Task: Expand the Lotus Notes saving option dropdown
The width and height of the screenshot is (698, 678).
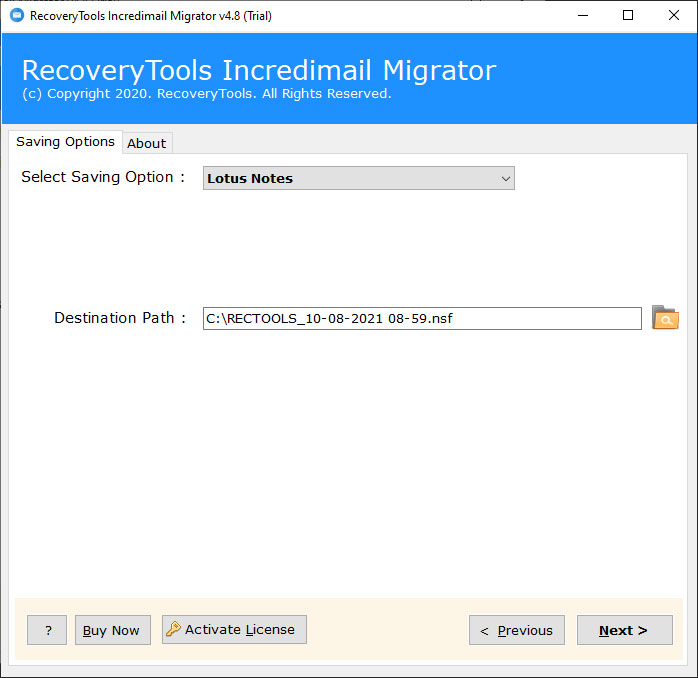Action: [x=359, y=178]
